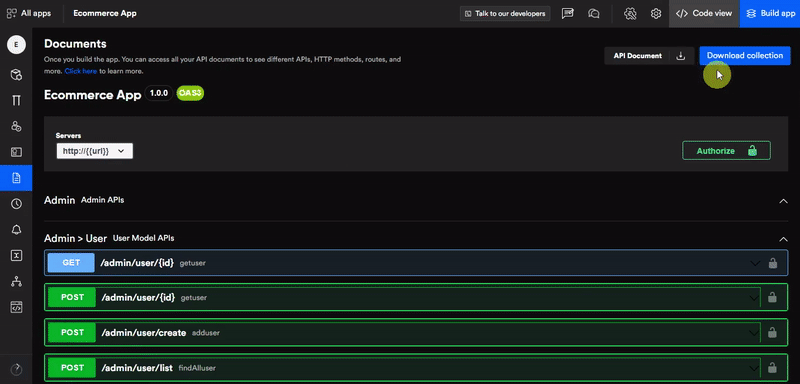Click the API Document button

[x=637, y=56]
